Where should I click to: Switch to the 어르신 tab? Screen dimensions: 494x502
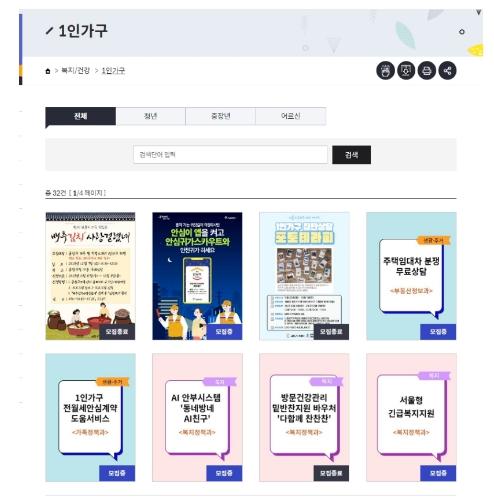(x=291, y=116)
